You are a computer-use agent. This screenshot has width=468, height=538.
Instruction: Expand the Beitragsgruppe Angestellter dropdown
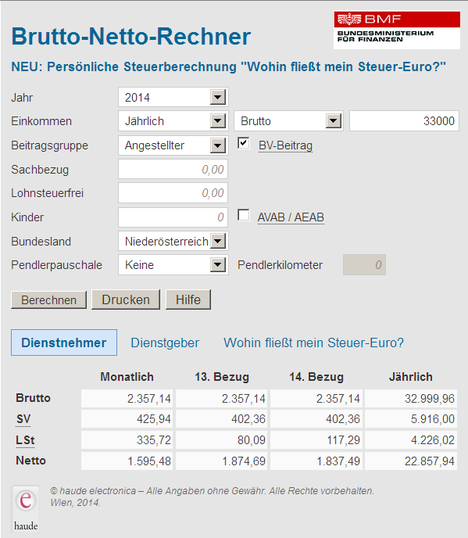173,145
